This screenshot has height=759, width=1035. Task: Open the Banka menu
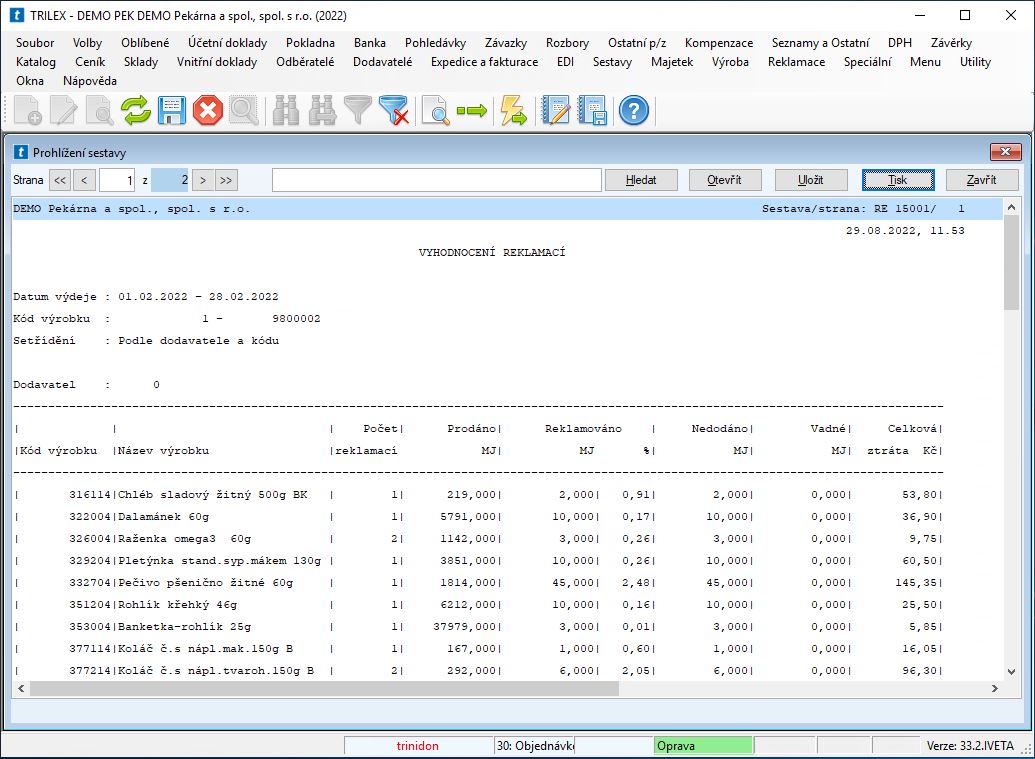[x=370, y=43]
